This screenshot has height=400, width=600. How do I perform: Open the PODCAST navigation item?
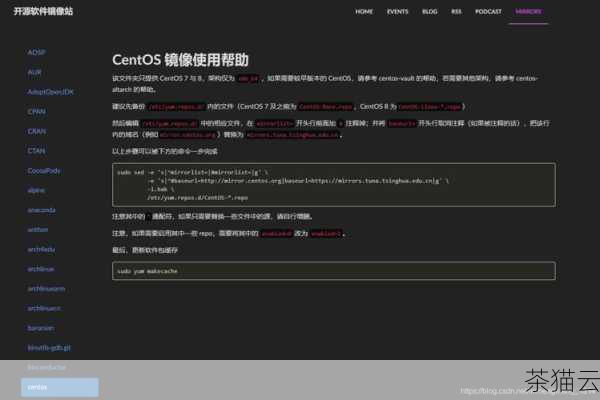(x=488, y=12)
